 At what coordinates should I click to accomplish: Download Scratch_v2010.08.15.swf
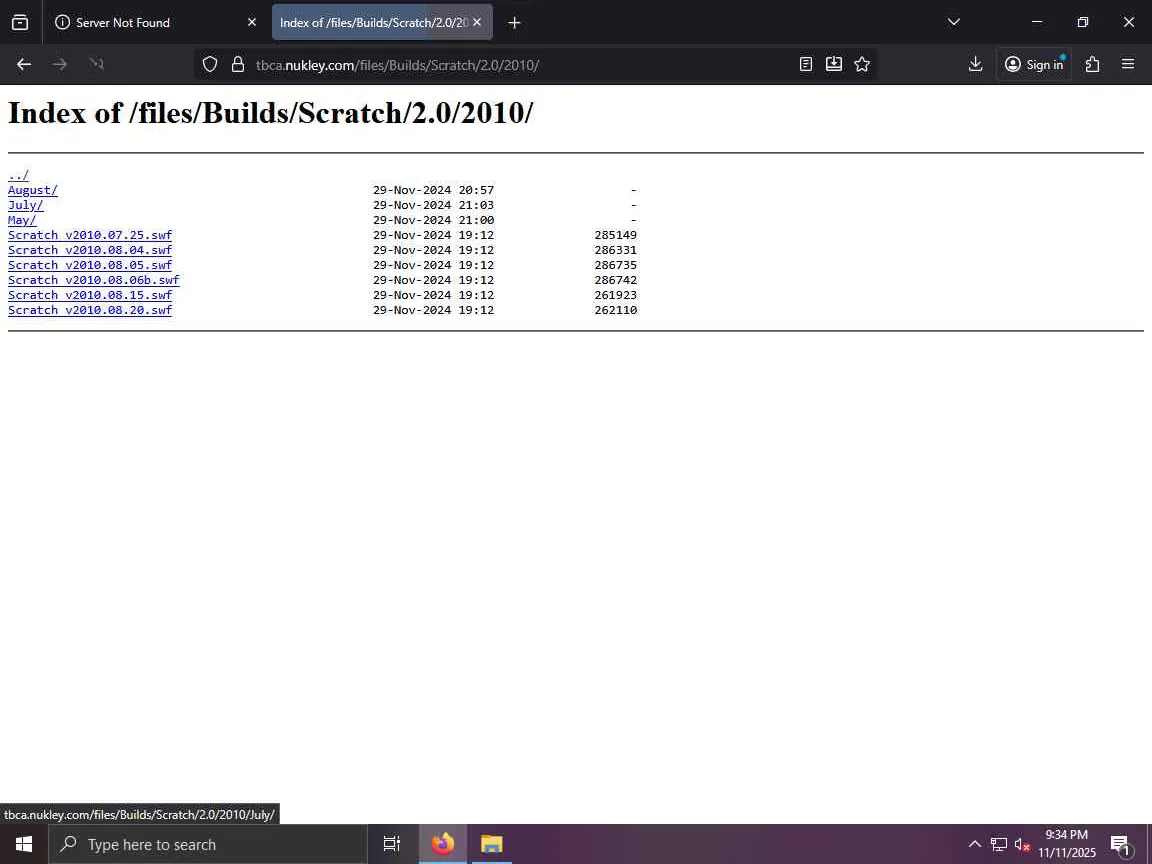click(x=90, y=295)
